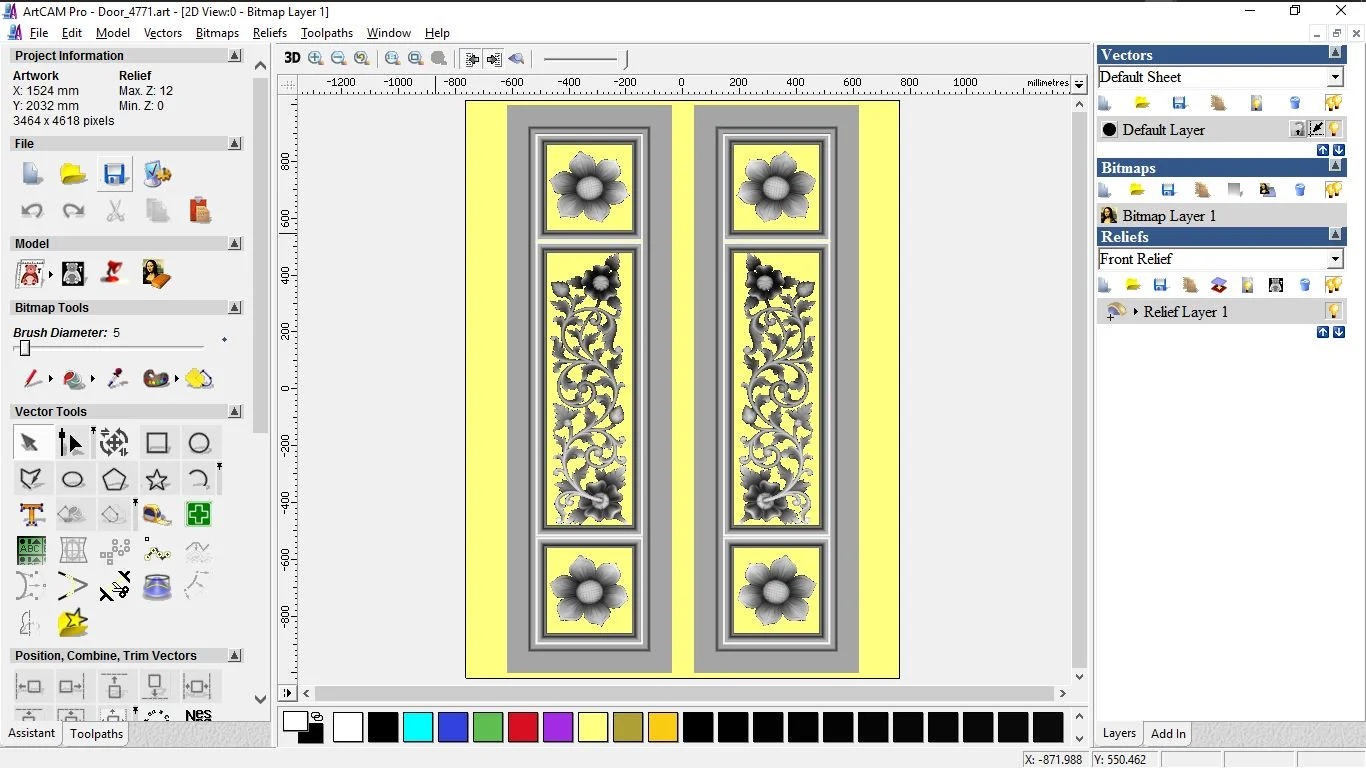This screenshot has height=768, width=1366.
Task: Toggle Default Layer visibility bulb
Action: (x=1334, y=129)
